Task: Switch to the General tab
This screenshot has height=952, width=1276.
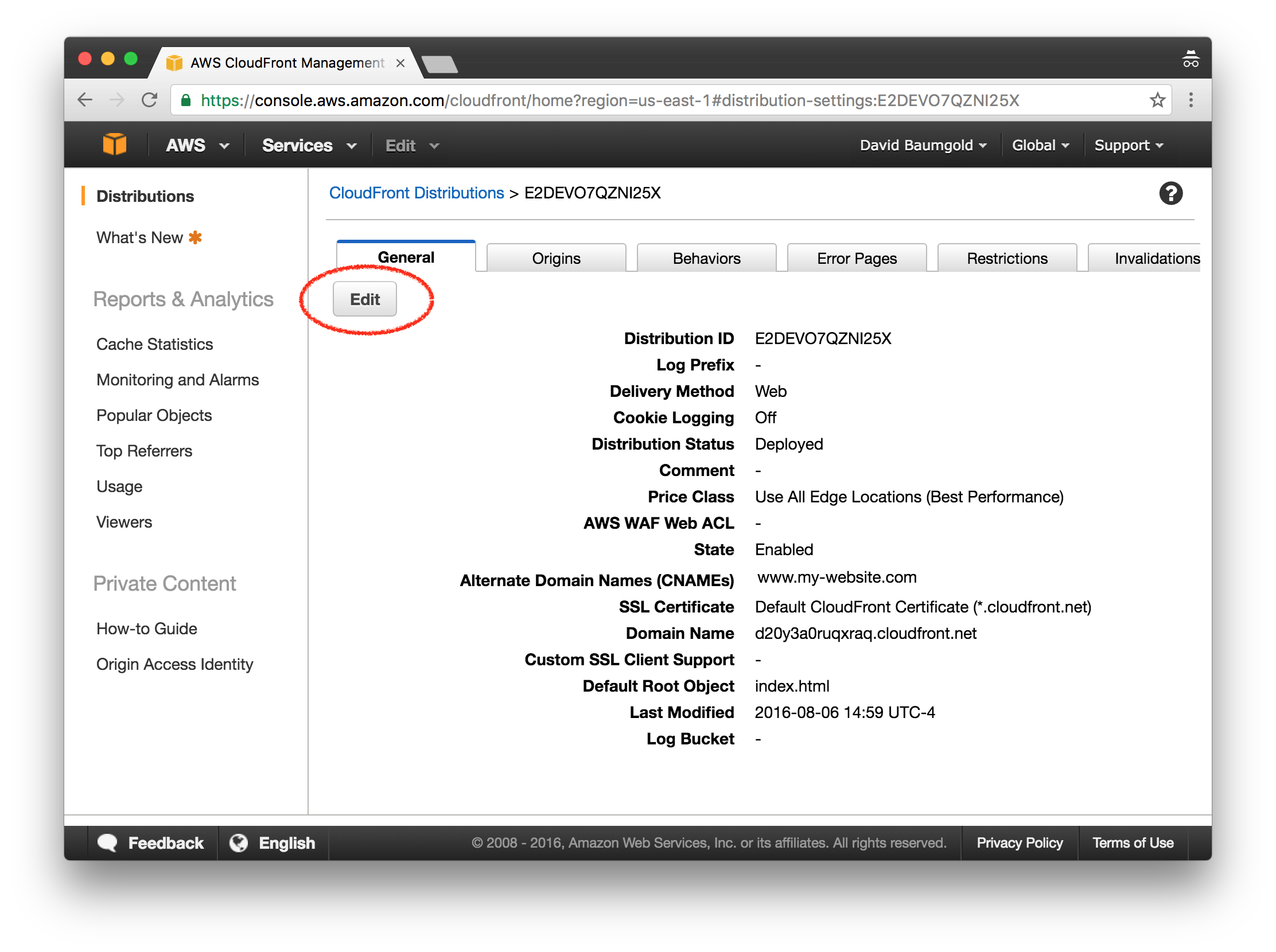Action: click(x=406, y=257)
